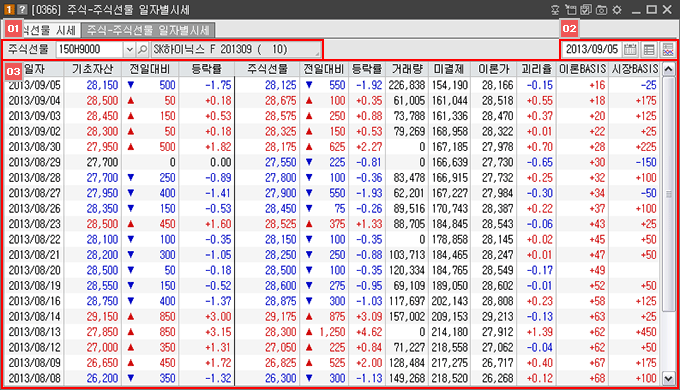Click the 2013/08/08 date cell
This screenshot has height=390, width=680.
click(34, 378)
